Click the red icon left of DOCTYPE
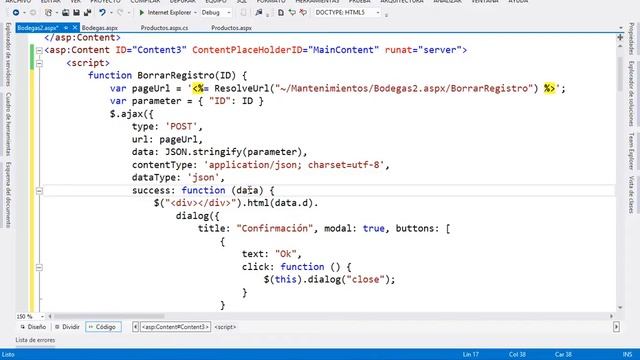This screenshot has height=360, width=640. point(303,13)
